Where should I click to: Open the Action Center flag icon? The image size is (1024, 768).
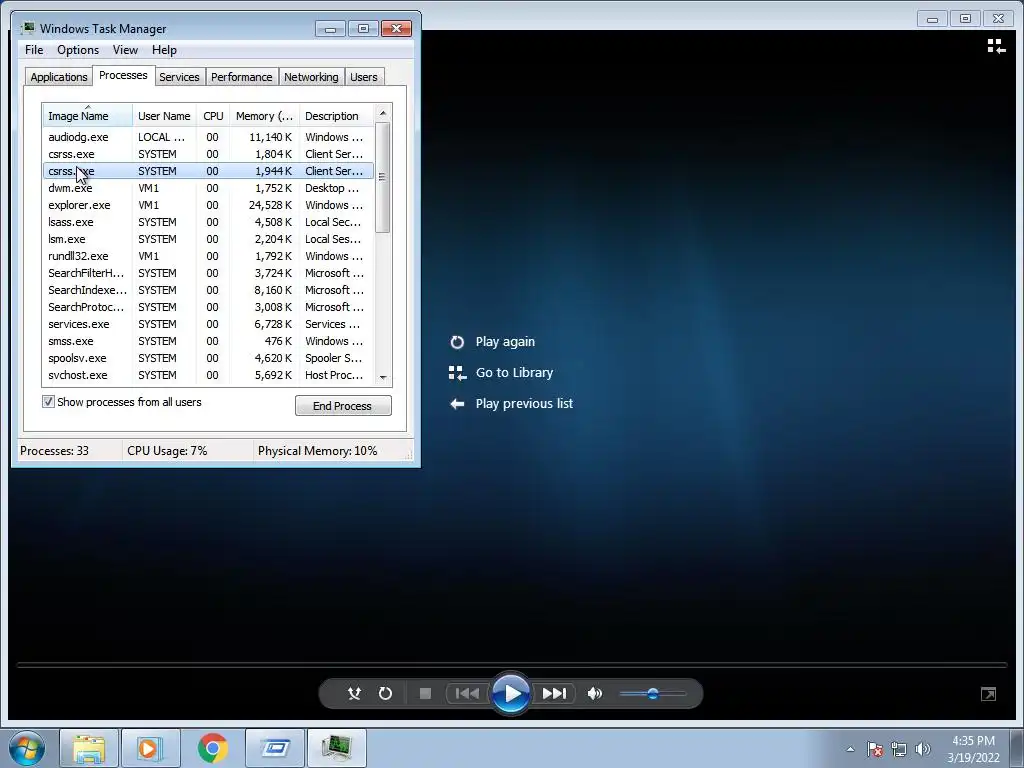(x=875, y=749)
